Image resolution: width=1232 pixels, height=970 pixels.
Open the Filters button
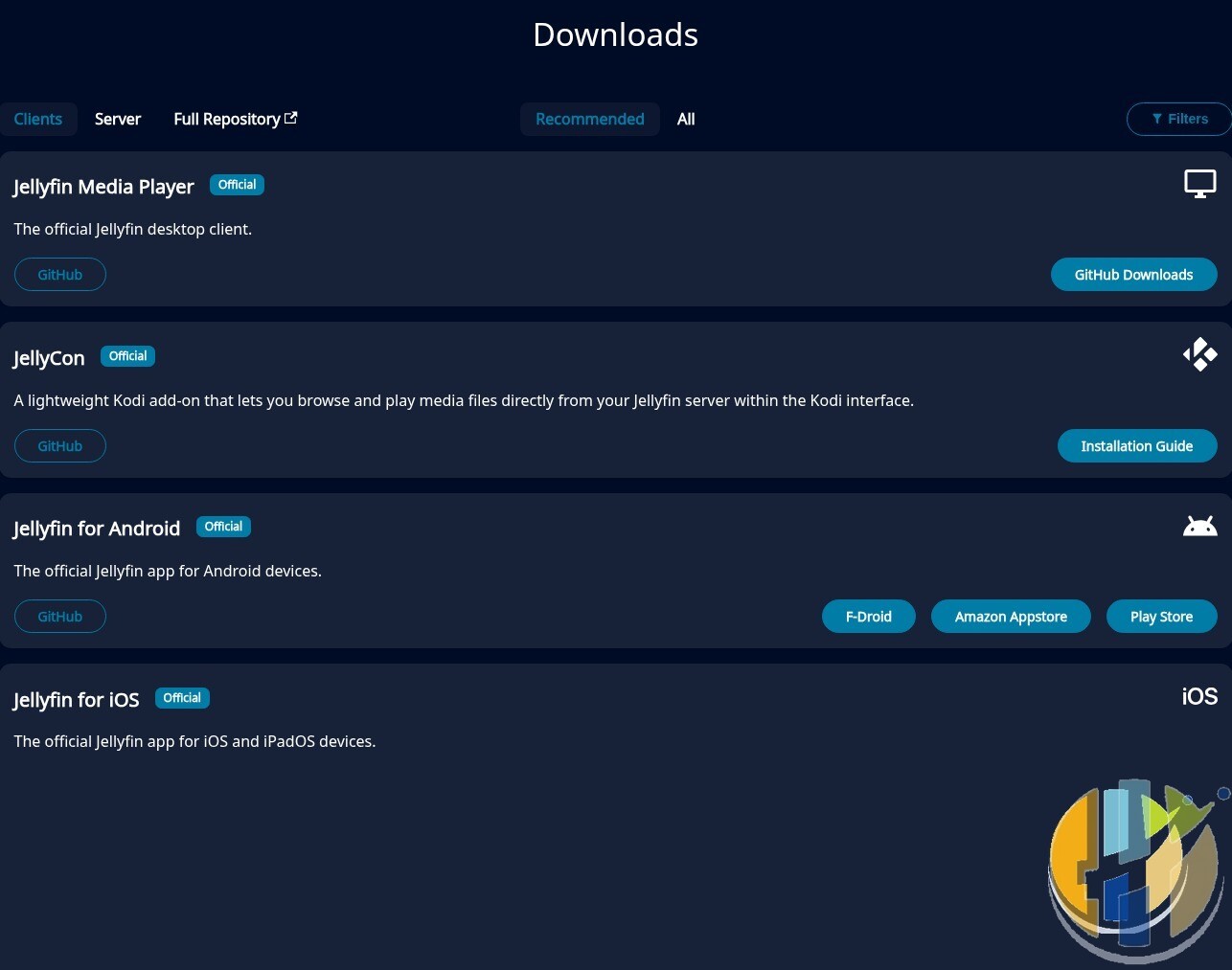tap(1179, 119)
